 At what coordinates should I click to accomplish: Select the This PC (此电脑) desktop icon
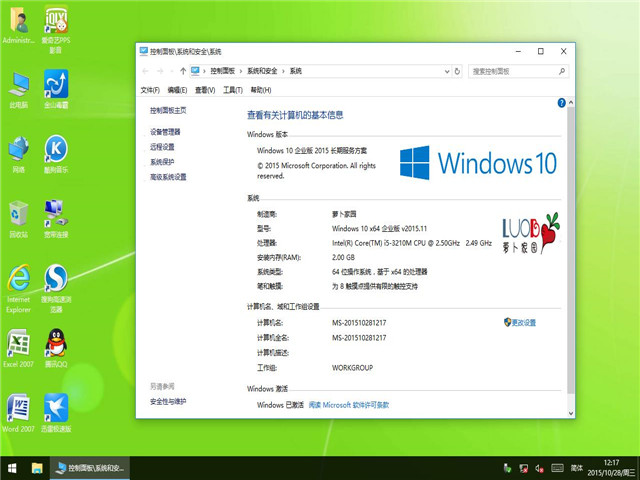coord(18,90)
